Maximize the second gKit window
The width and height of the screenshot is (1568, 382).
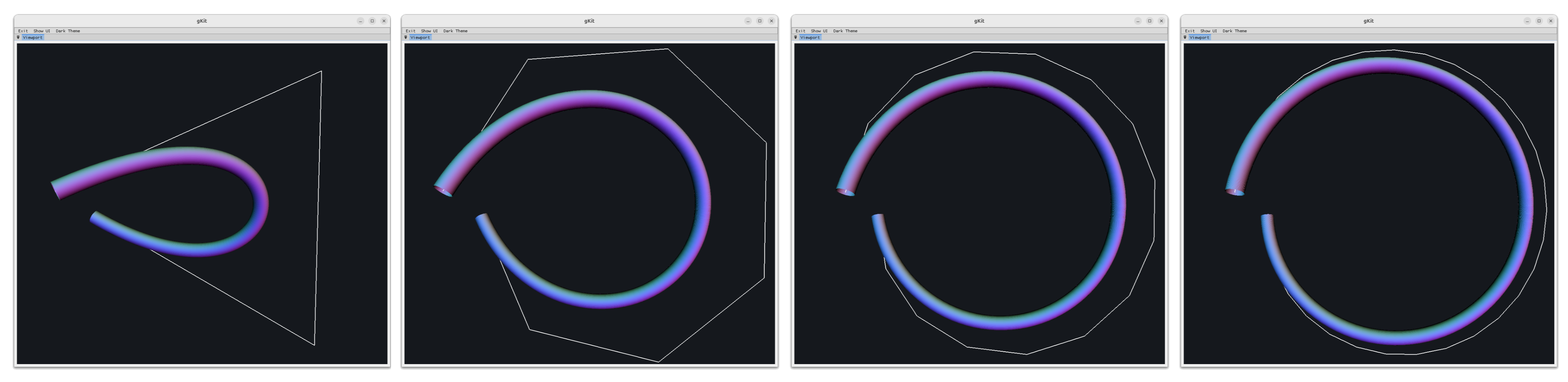tap(760, 21)
